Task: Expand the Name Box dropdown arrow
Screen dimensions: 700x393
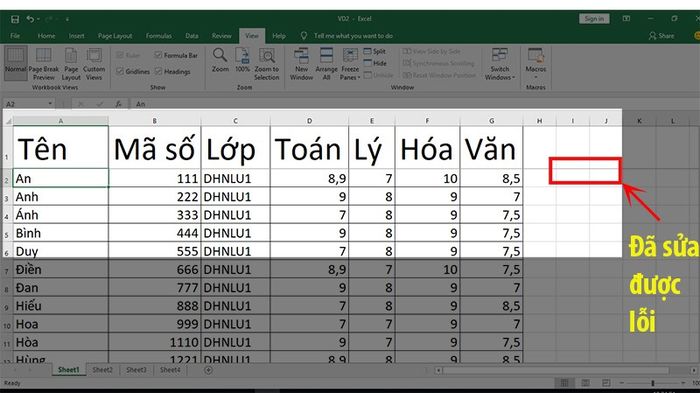Action: (50, 104)
